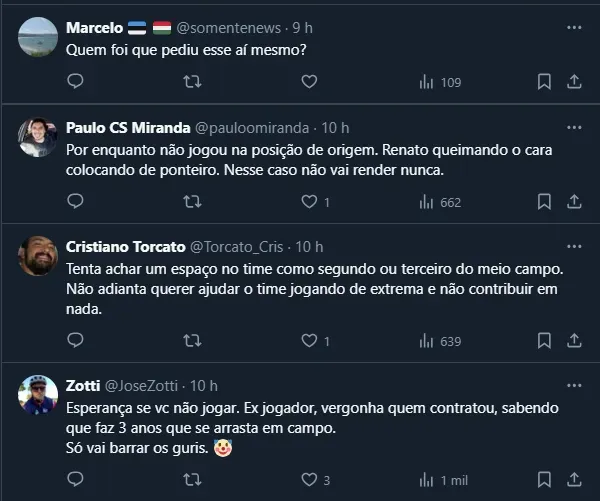
Task: Open more options on Cristiano's tweet
Action: (574, 246)
